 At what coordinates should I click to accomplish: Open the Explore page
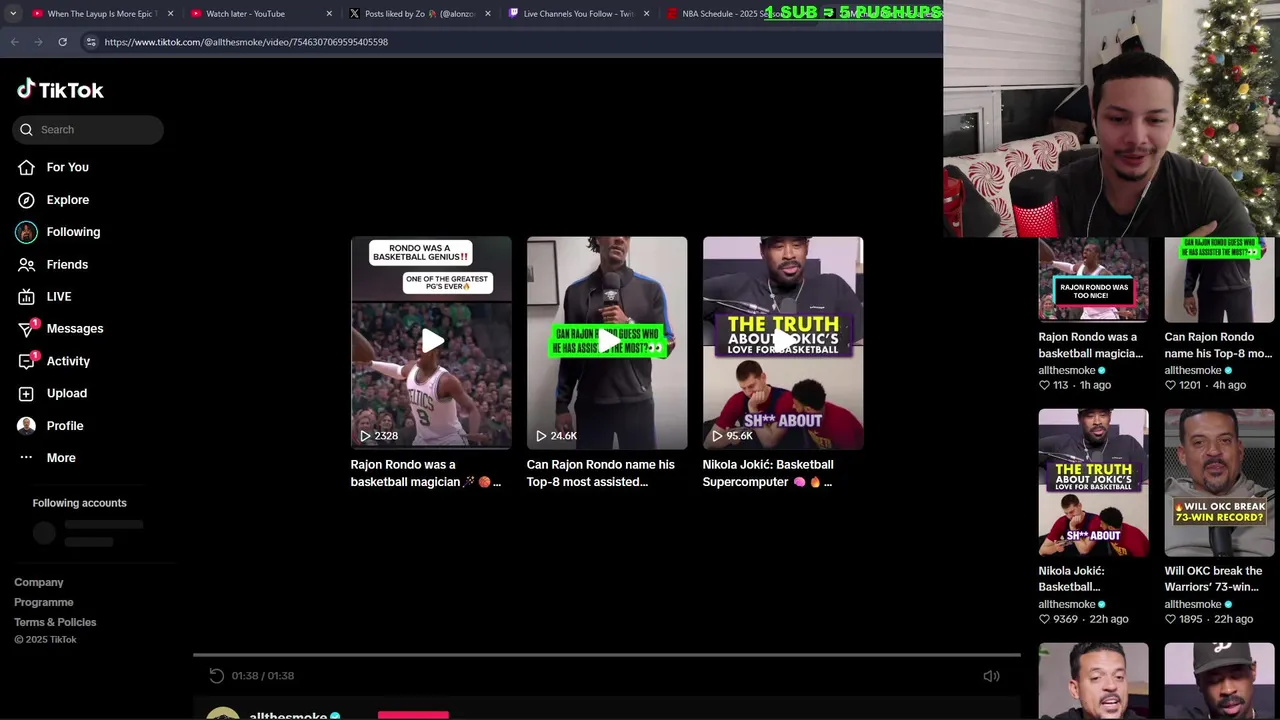[67, 200]
